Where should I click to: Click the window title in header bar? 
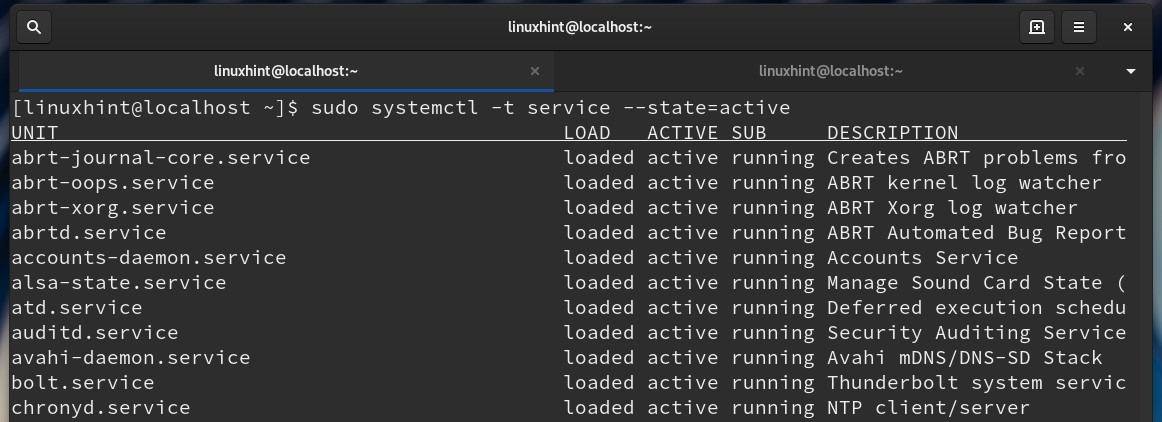580,28
